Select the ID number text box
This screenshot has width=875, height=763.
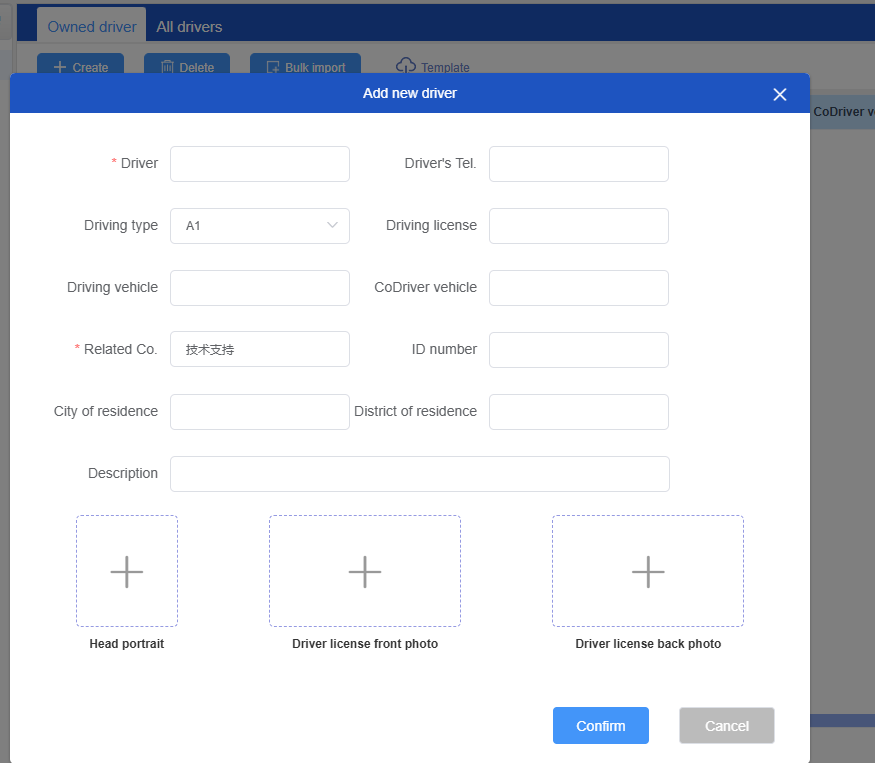(x=578, y=350)
